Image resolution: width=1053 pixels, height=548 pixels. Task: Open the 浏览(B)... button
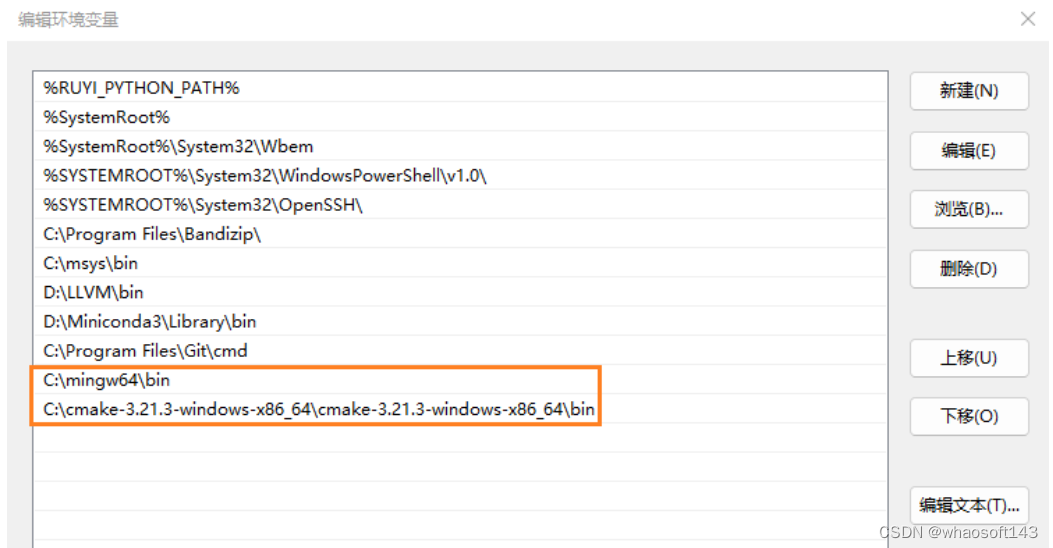[x=969, y=210]
